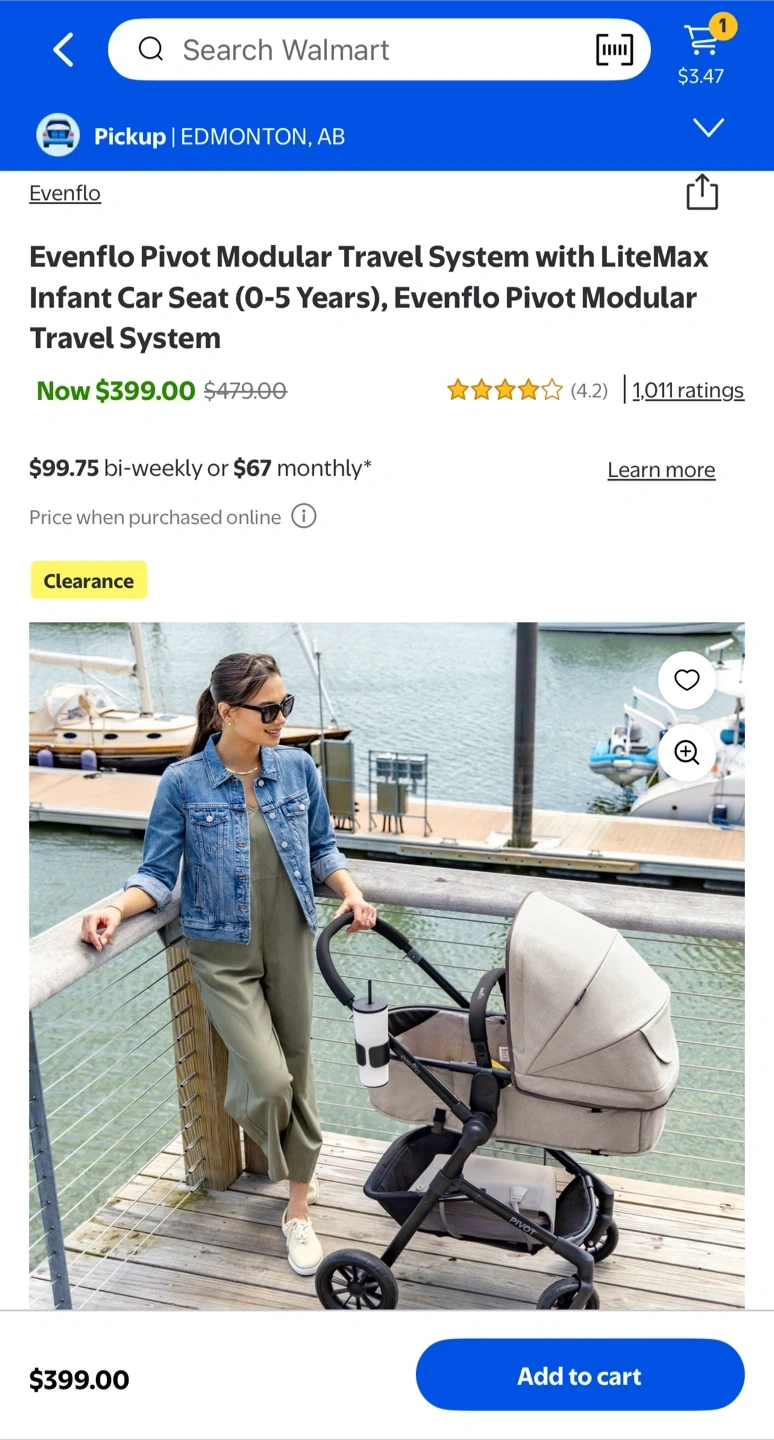The image size is (774, 1440).
Task: Toggle the heart favorite button
Action: [687, 681]
